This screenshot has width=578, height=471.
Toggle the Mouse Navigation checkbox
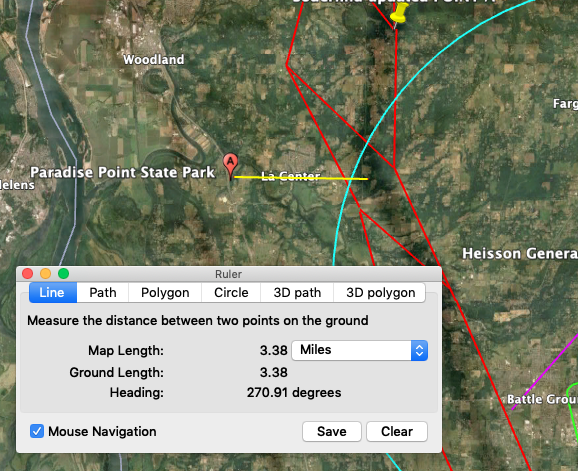click(x=37, y=431)
